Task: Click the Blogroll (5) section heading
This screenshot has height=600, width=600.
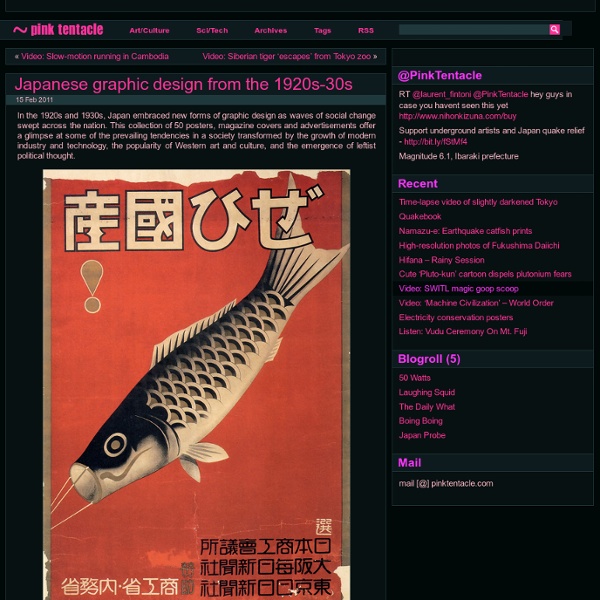Action: pyautogui.click(x=429, y=359)
